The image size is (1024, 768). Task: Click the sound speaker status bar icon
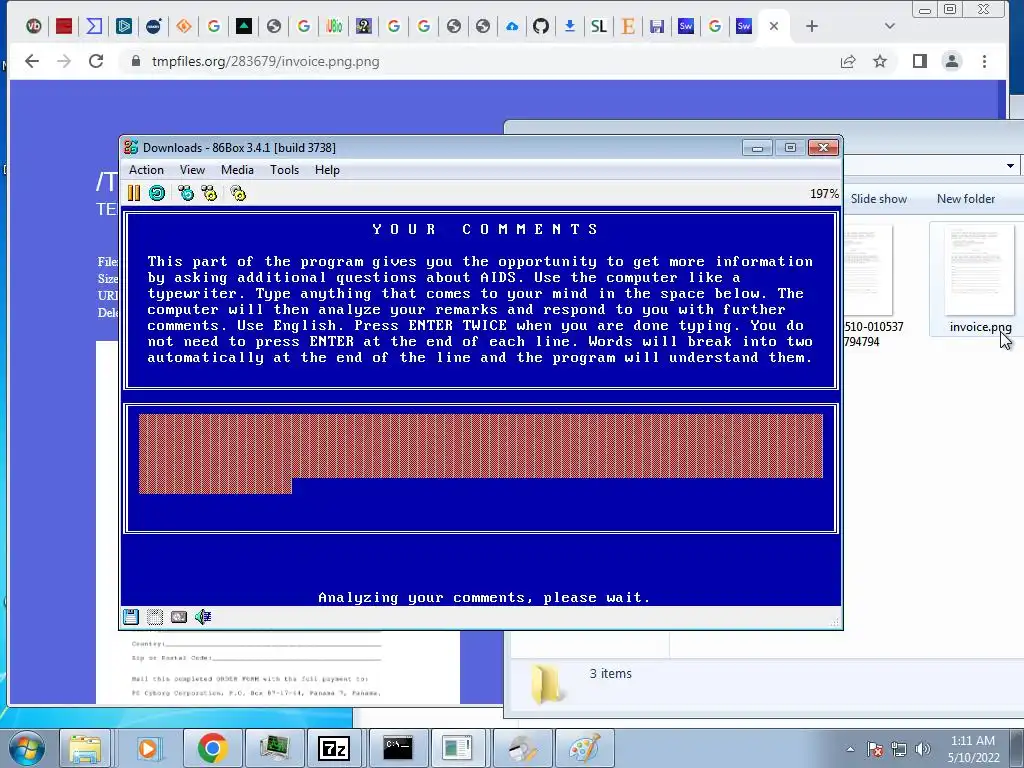(x=203, y=616)
